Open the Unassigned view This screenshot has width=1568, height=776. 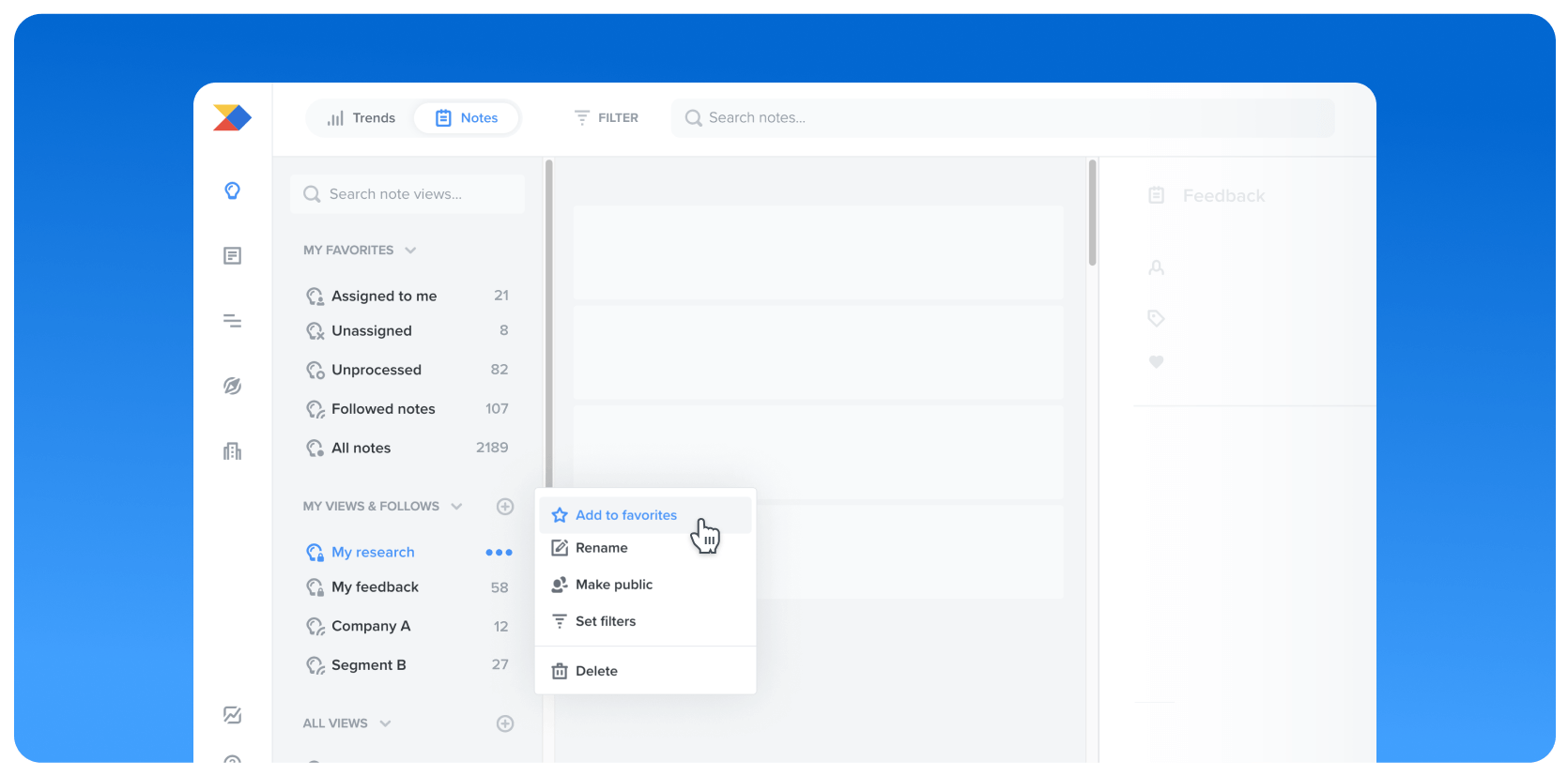[407, 331]
